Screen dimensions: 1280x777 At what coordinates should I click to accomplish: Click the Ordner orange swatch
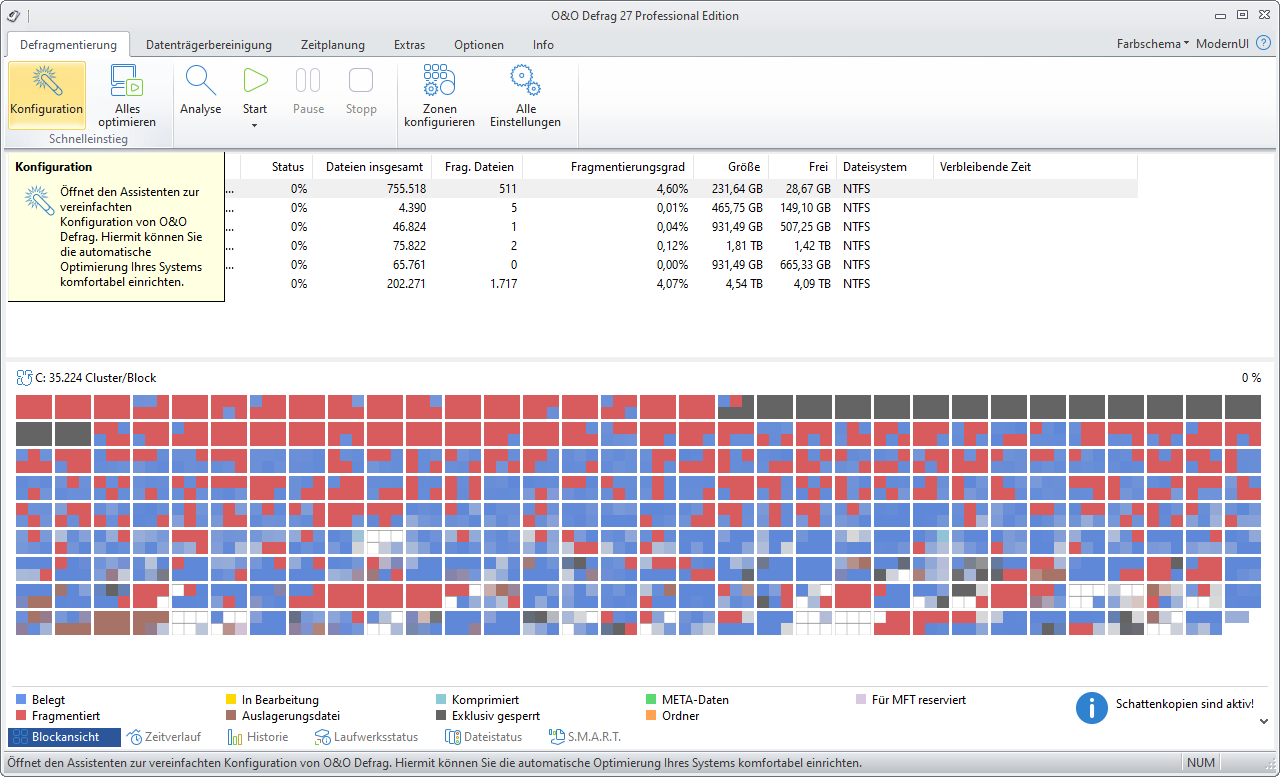coord(652,716)
